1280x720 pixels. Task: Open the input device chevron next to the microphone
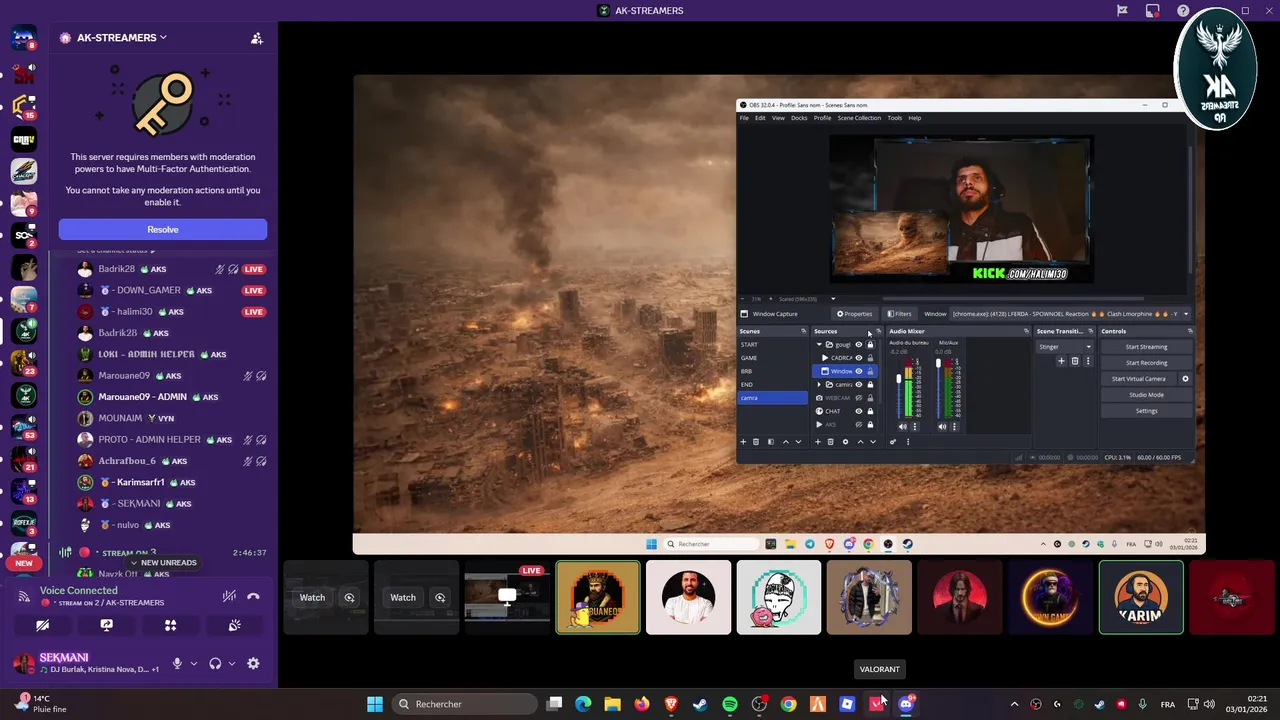pos(194,663)
